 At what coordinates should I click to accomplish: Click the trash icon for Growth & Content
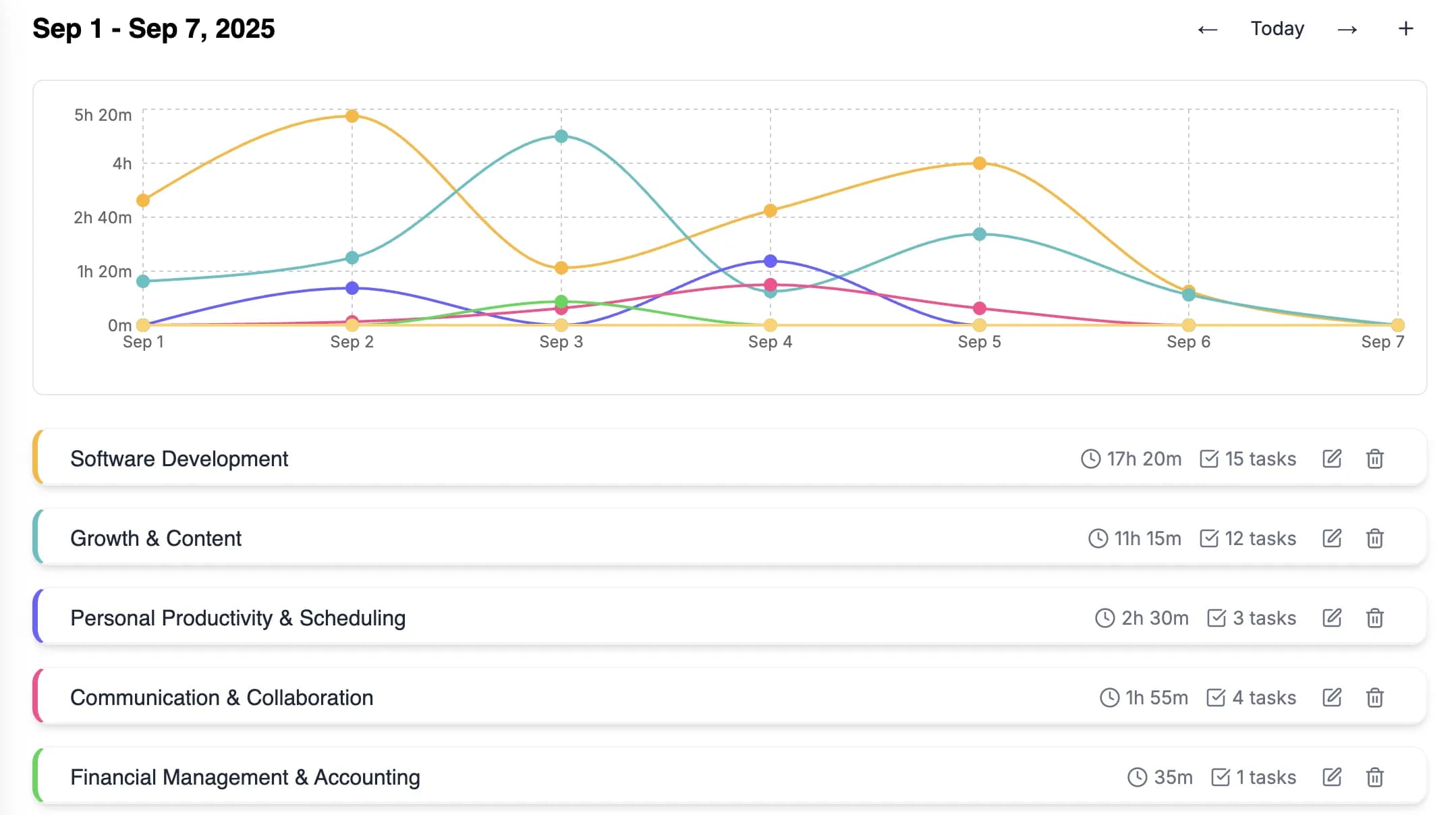tap(1375, 538)
